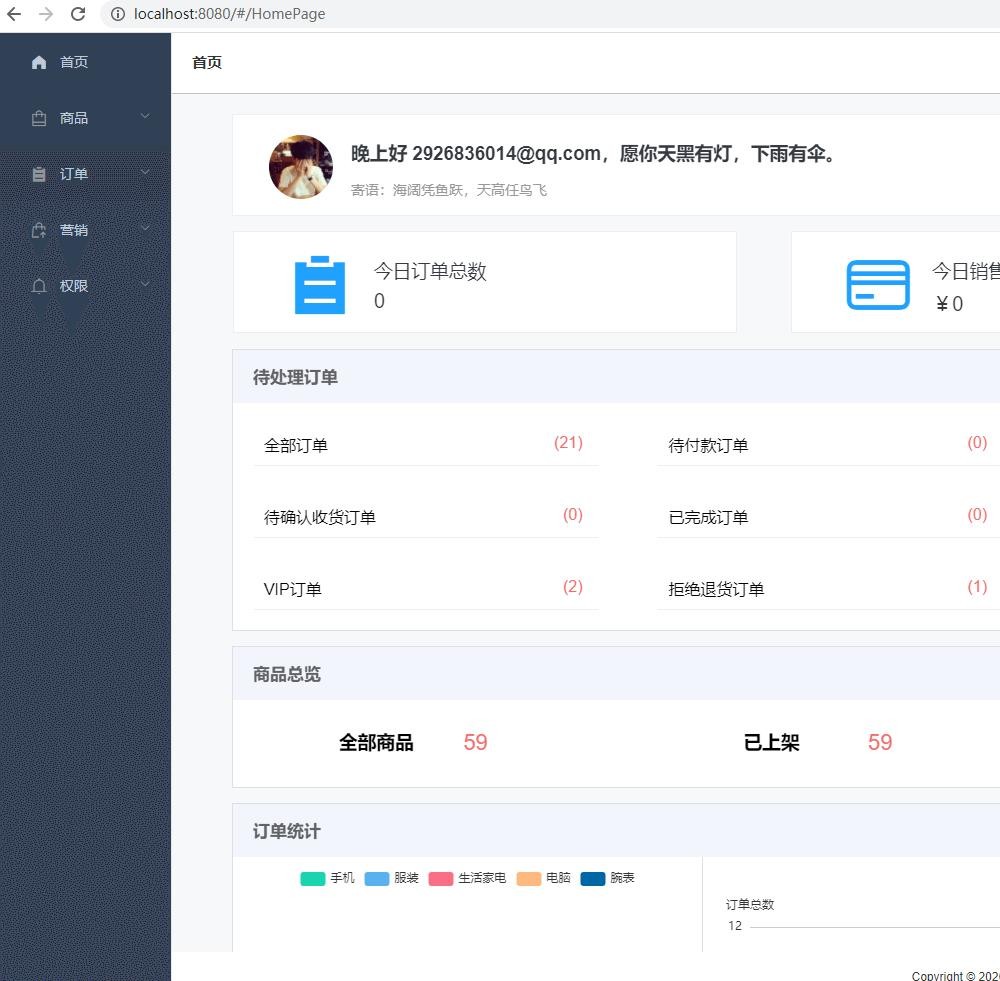Open the 首页 sidebar menu item
This screenshot has height=981, width=1000.
[x=74, y=62]
